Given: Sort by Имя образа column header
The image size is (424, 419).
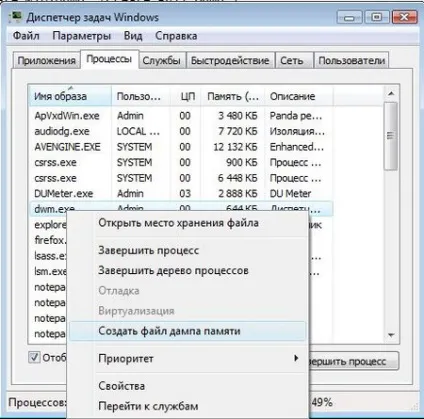Looking at the screenshot, I should click(x=70, y=96).
